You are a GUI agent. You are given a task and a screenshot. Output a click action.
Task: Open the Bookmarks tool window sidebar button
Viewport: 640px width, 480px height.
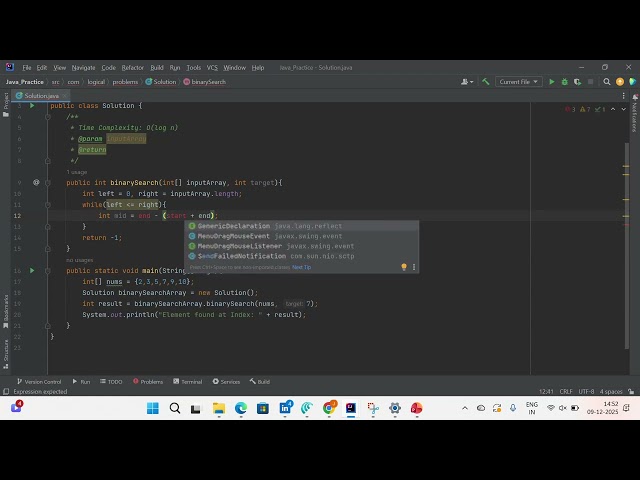click(6, 311)
